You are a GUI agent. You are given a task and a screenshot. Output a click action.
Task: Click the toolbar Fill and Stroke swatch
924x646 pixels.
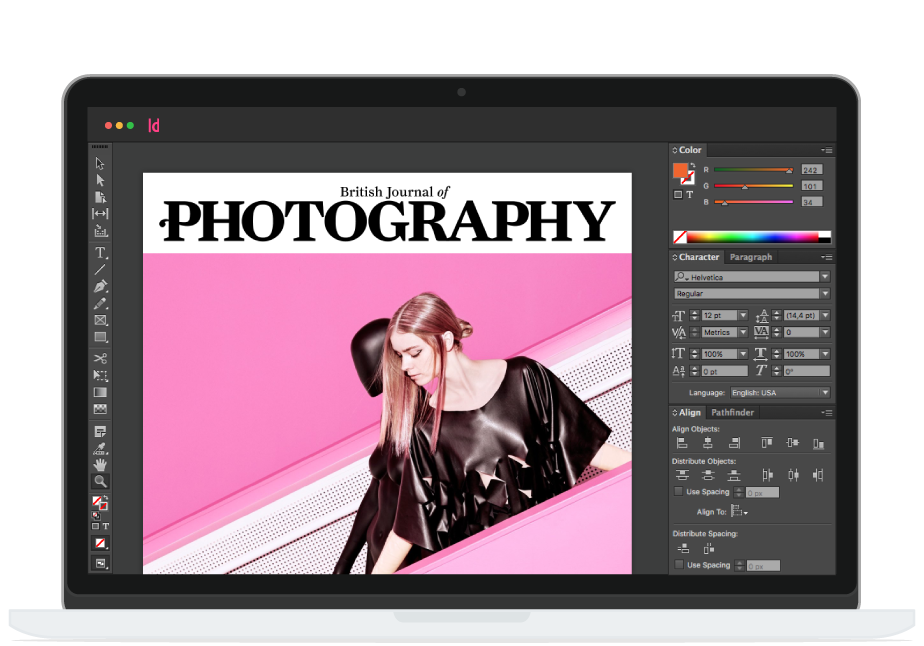pos(100,503)
